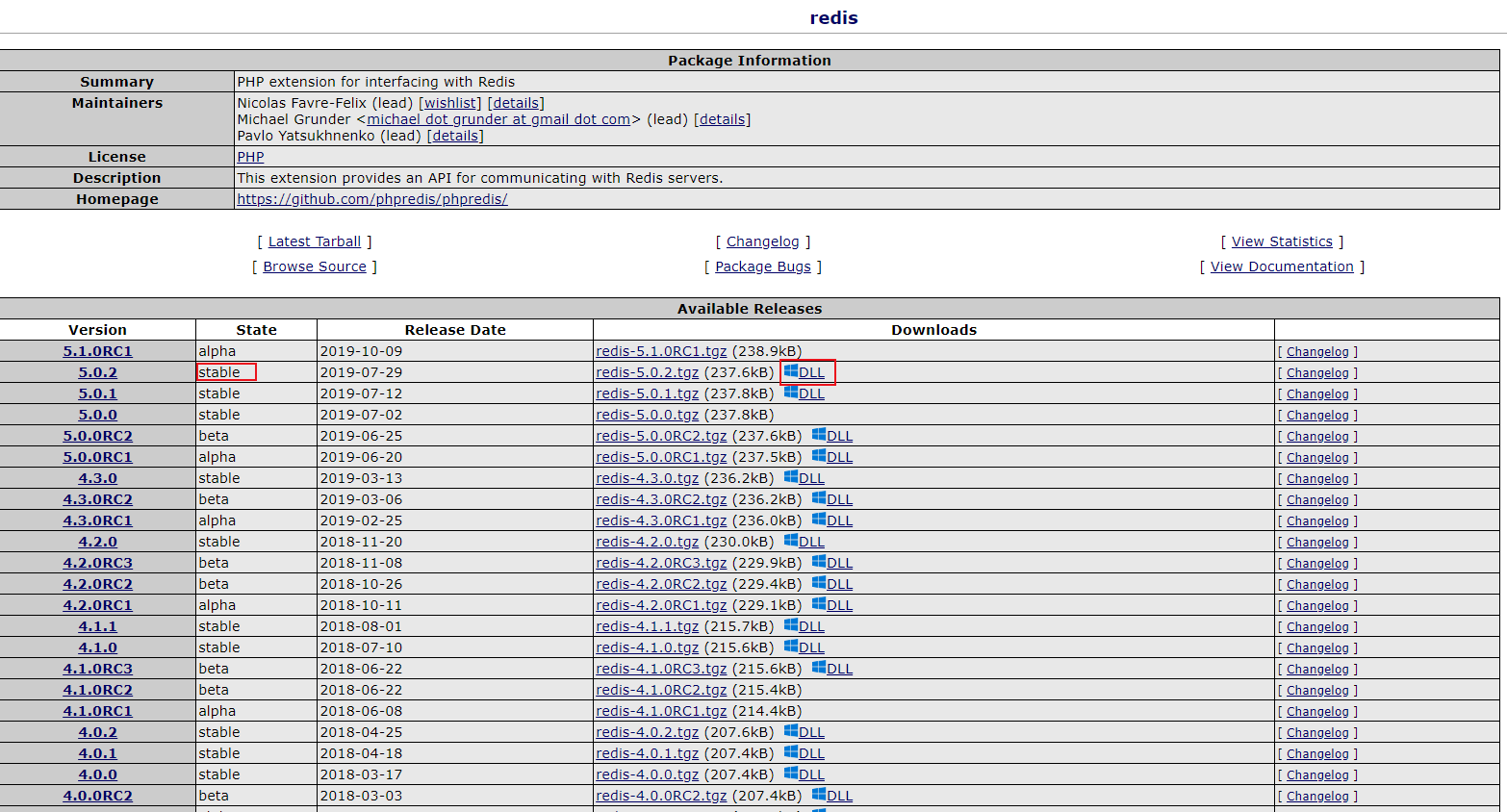Screen dimensions: 1507x812
Task: Open version 4.1.0RC2 release page
Action: coord(98,690)
